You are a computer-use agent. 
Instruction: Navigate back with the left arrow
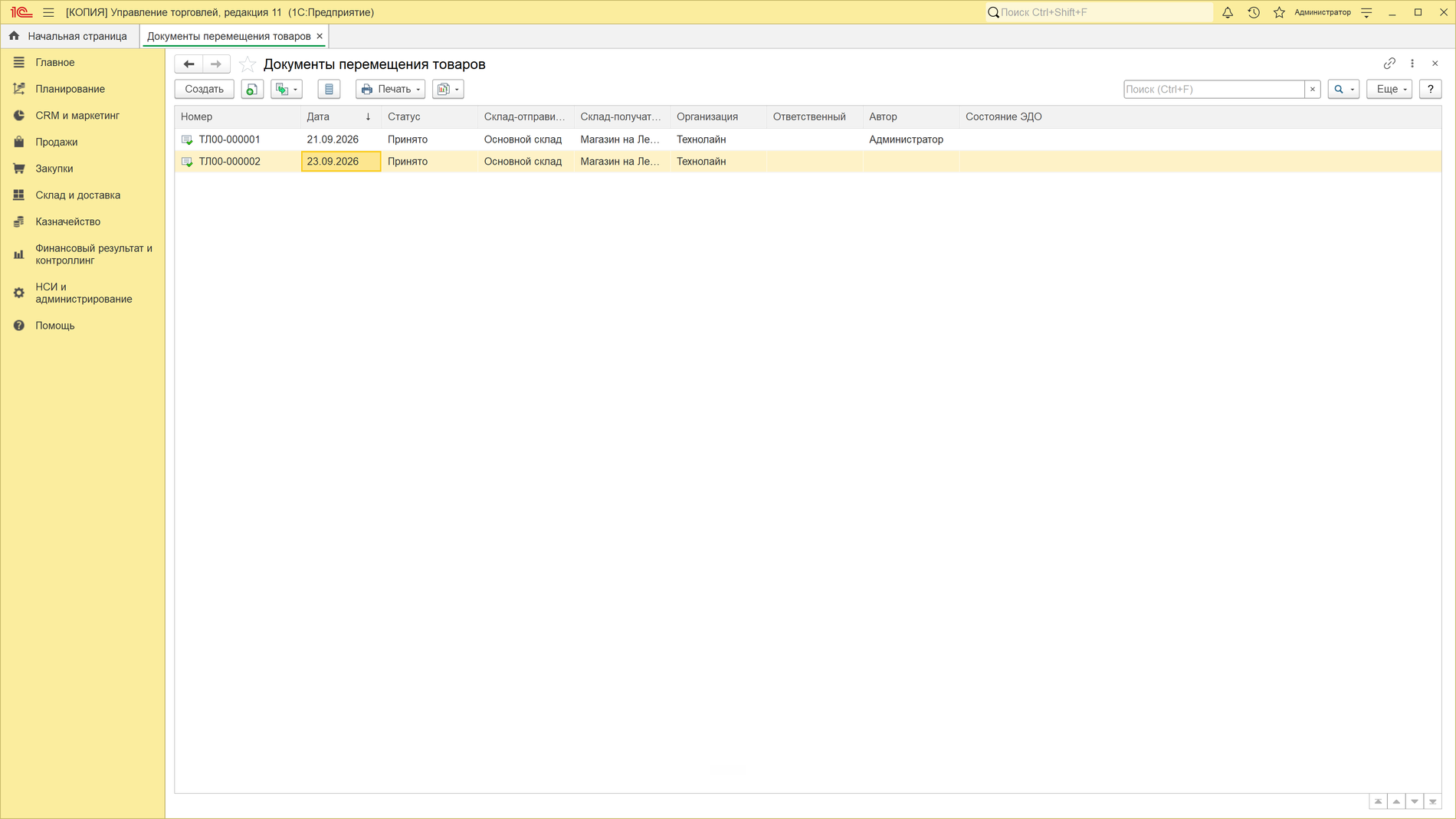pos(189,64)
